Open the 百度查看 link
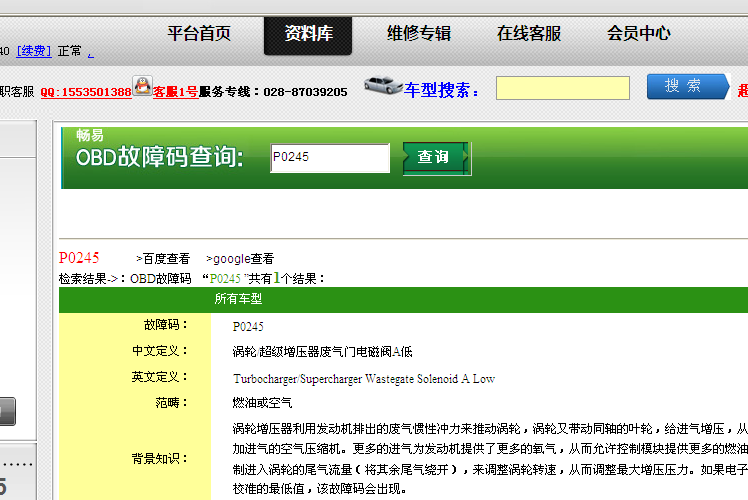This screenshot has height=500, width=748. click(x=163, y=259)
